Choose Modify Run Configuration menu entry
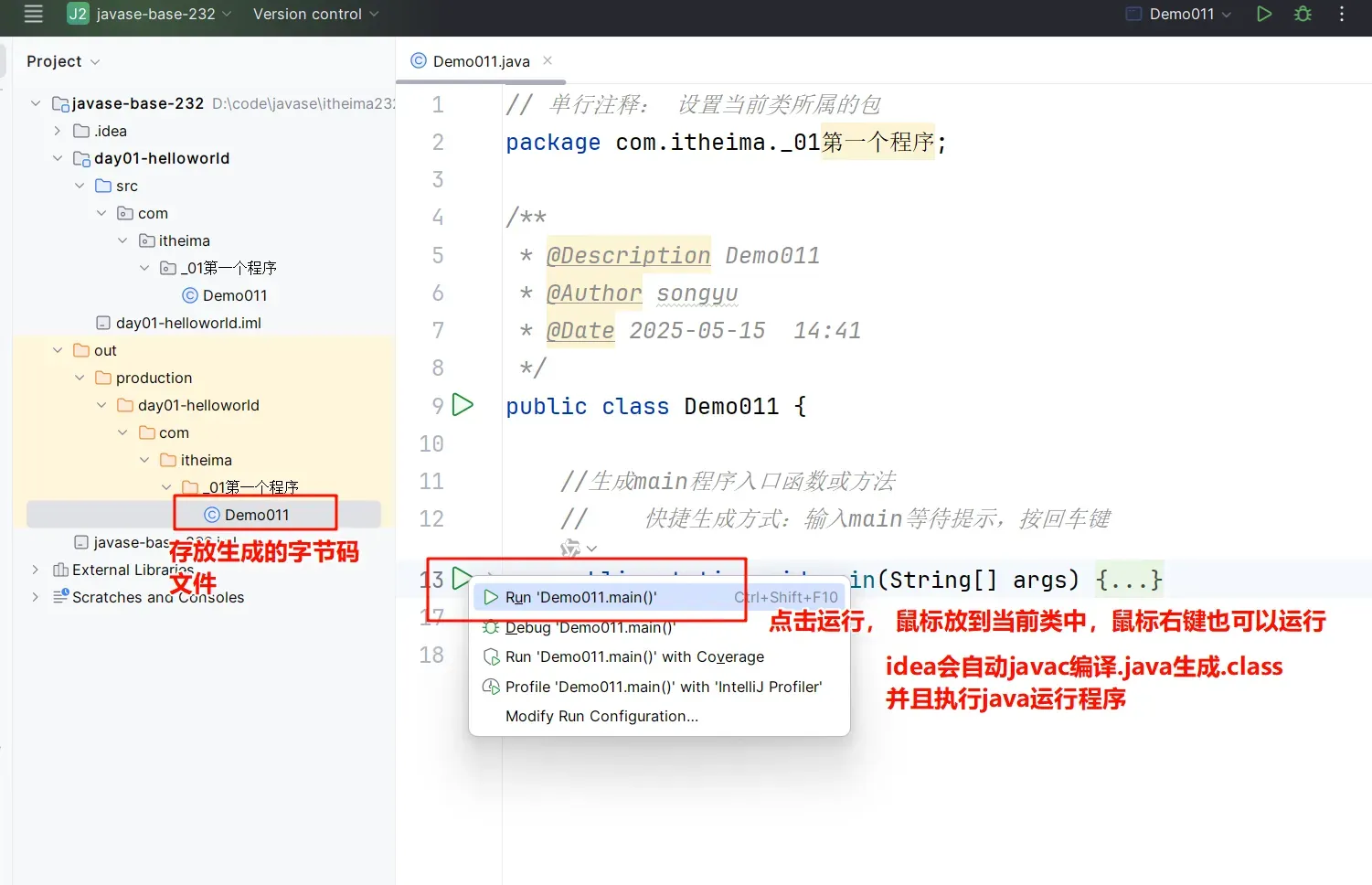The width and height of the screenshot is (1372, 885). pos(659,716)
